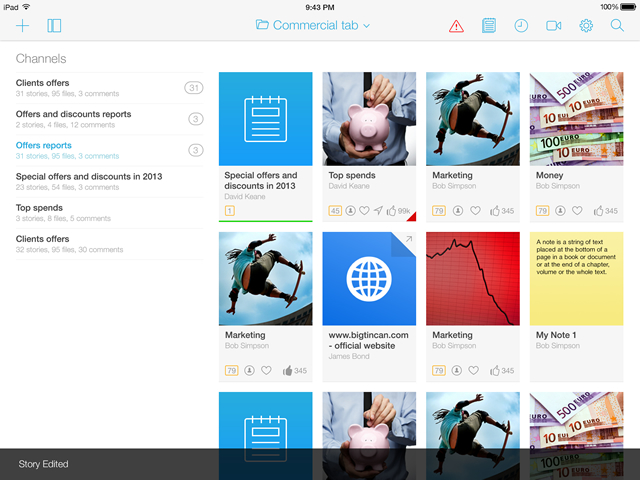Click James Bond author under bigtincan website
This screenshot has height=480, width=640.
pos(349,356)
